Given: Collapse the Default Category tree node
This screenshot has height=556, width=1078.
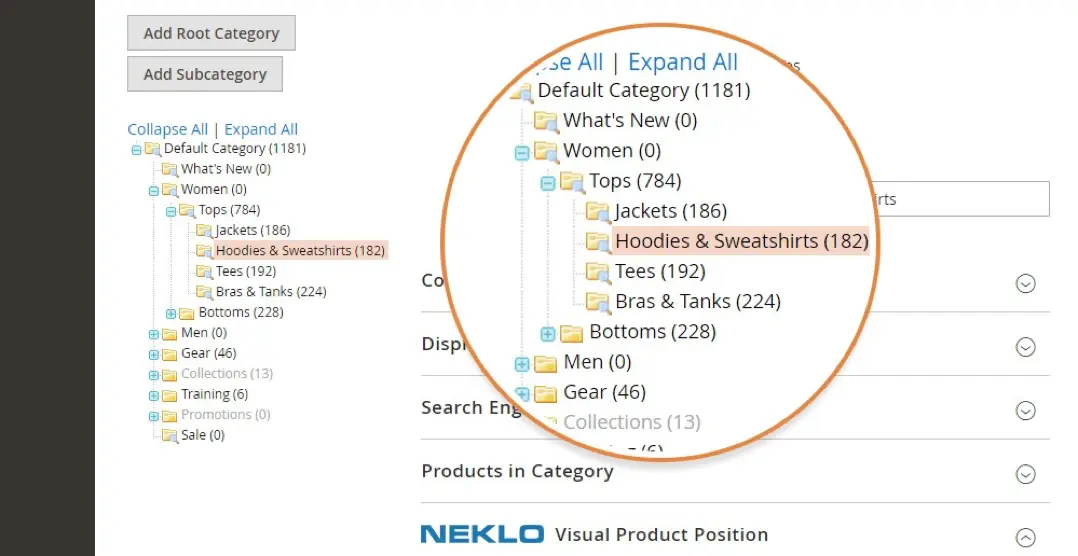Looking at the screenshot, I should tap(136, 149).
